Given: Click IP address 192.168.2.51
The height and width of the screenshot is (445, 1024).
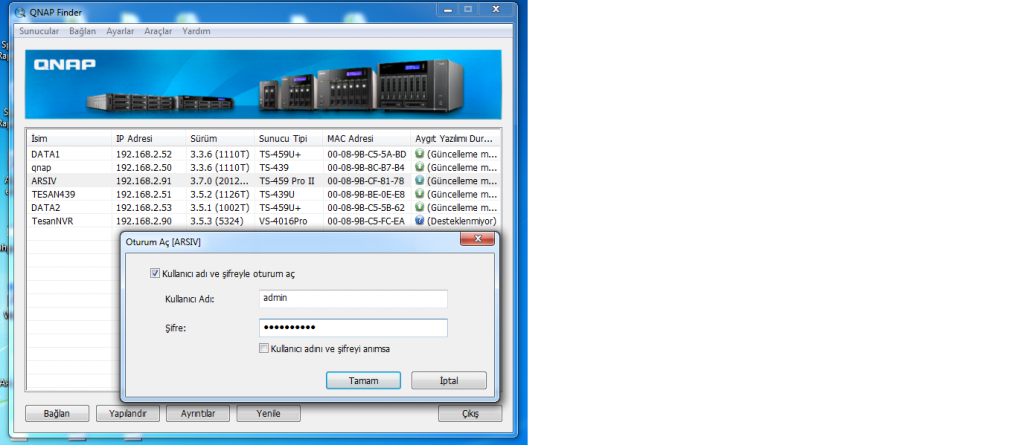Looking at the screenshot, I should [144, 194].
